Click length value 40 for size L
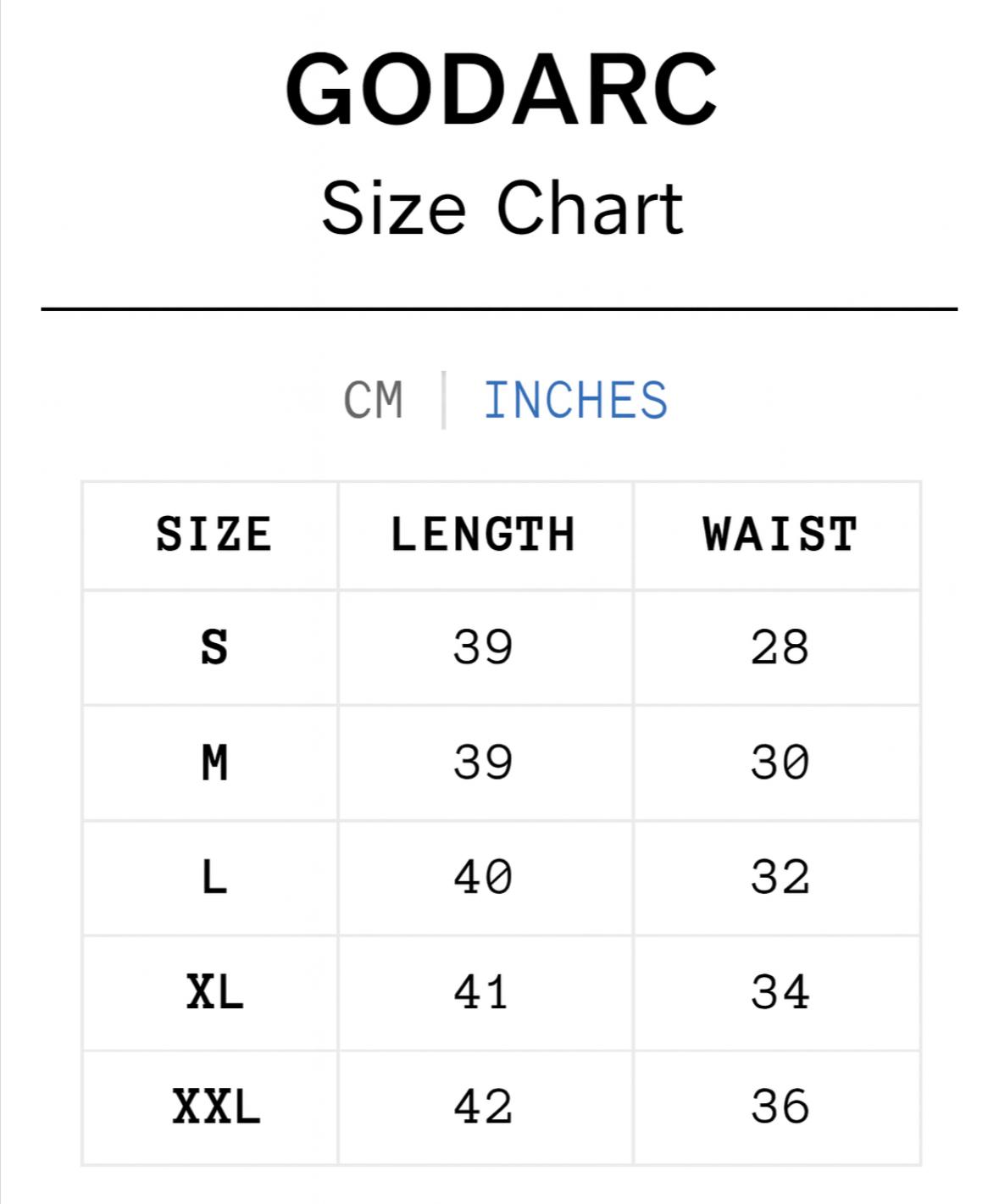The image size is (999, 1204). pyautogui.click(x=483, y=878)
